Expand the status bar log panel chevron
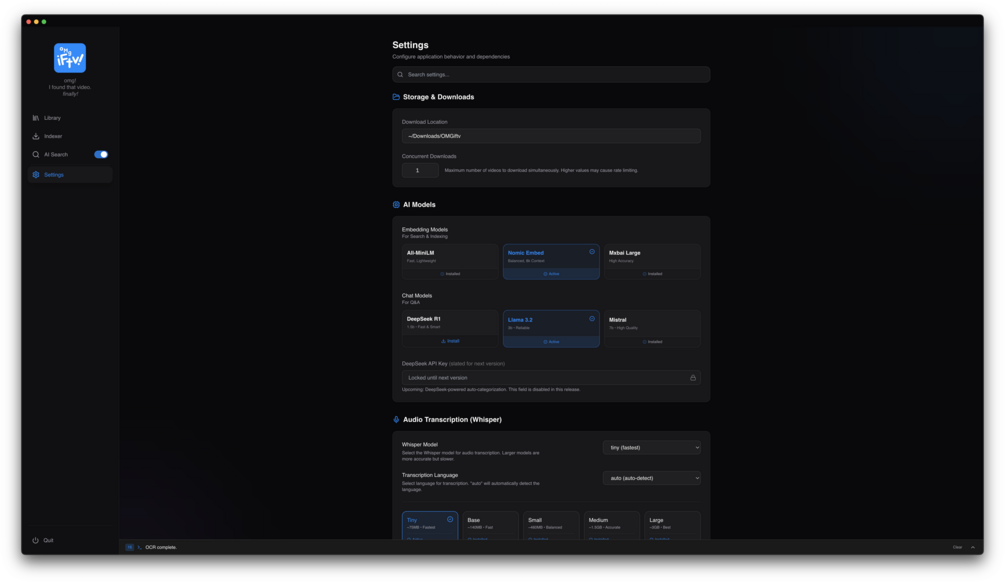This screenshot has width=1005, height=583. [973, 548]
